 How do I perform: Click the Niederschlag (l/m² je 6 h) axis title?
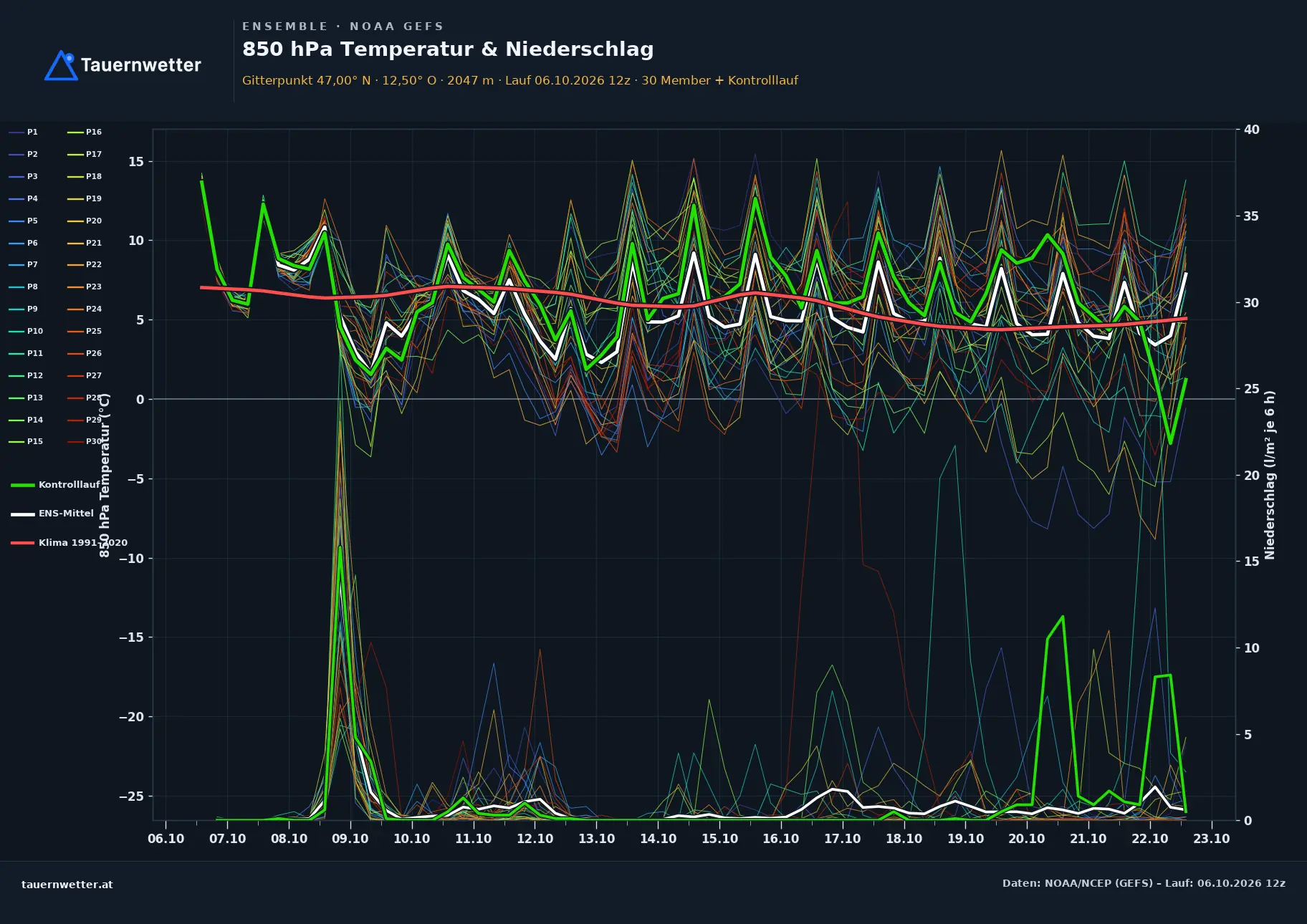[x=1270, y=475]
